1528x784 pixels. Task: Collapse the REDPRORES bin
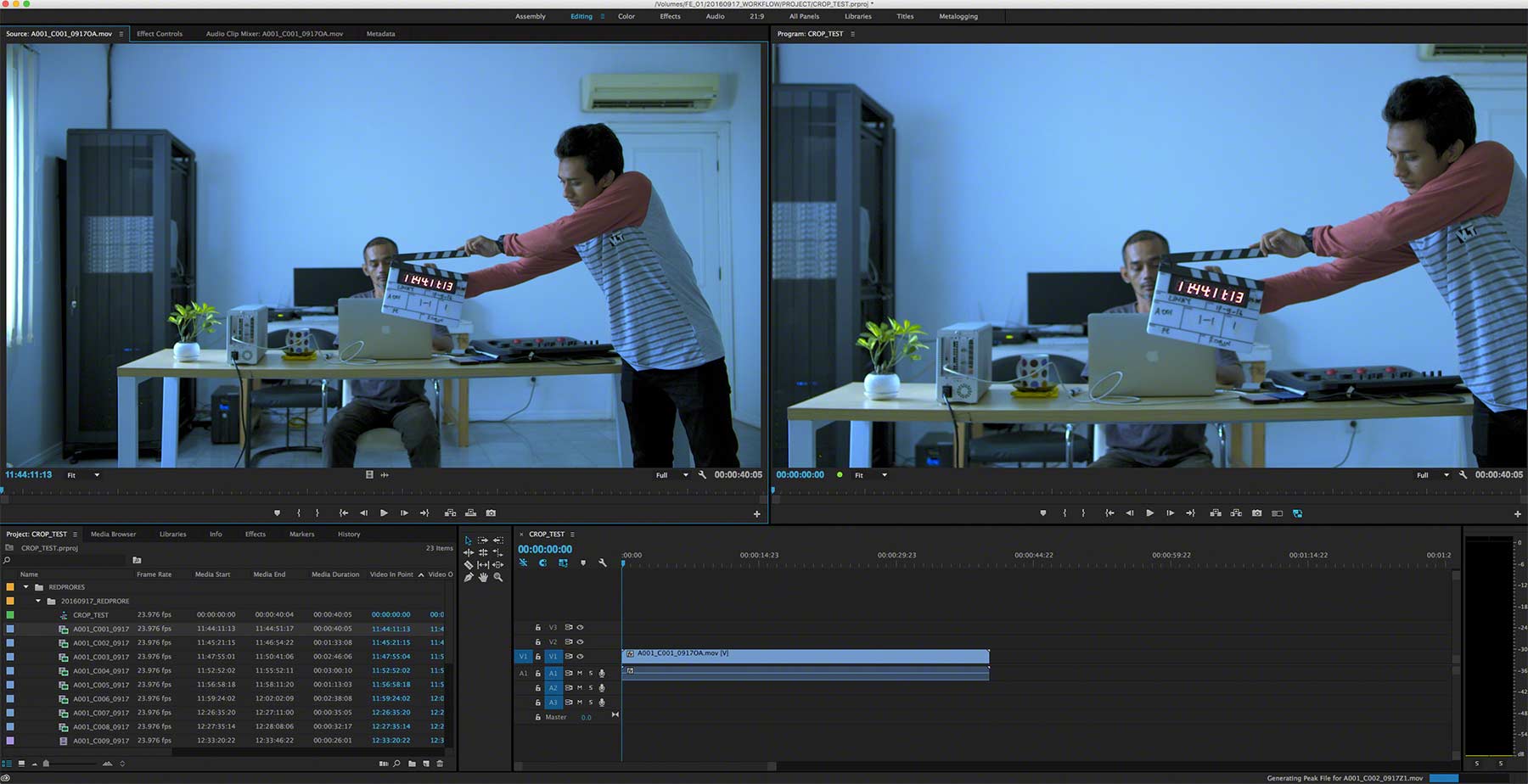25,587
